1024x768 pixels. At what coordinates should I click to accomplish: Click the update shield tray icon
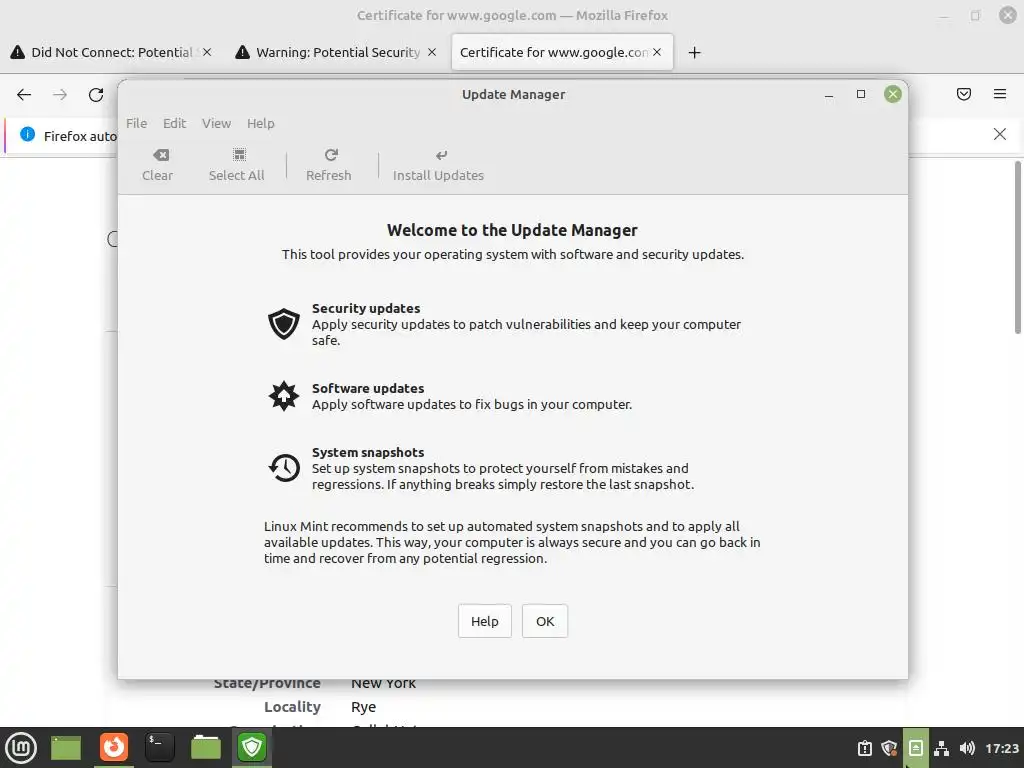pos(889,748)
